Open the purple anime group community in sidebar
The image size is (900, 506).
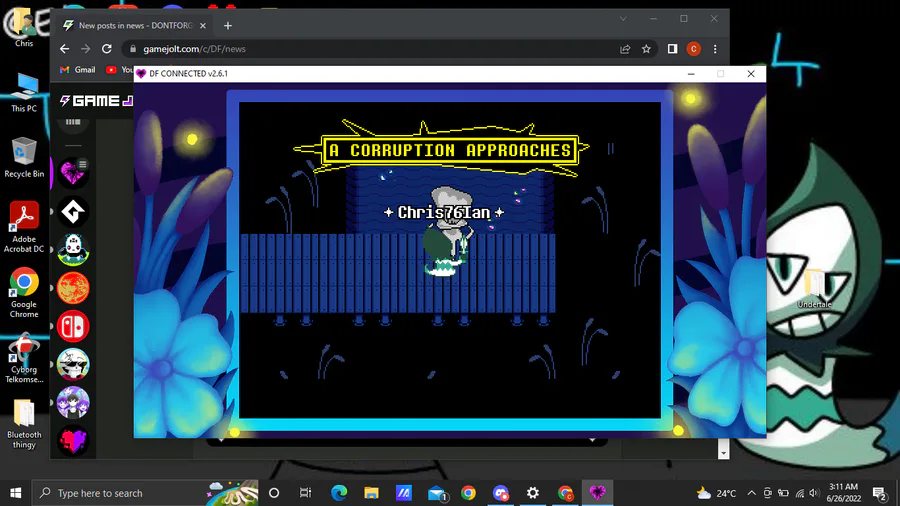tap(73, 402)
